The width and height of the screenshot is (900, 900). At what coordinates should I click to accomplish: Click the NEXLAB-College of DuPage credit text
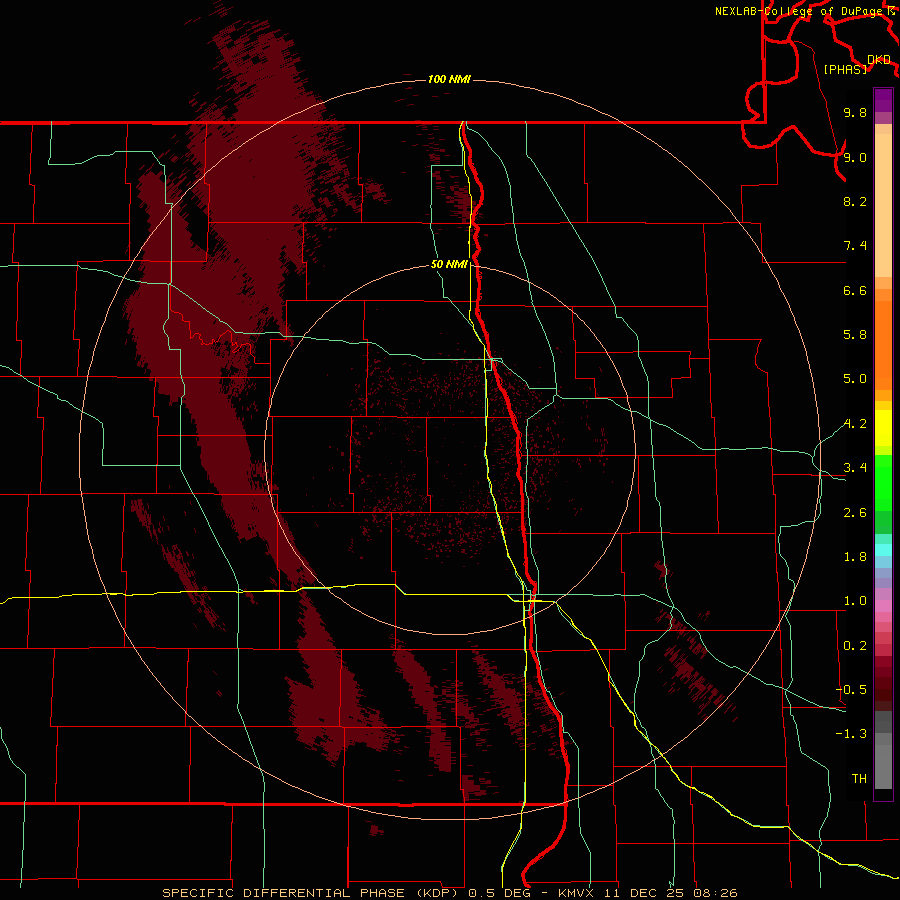point(798,11)
